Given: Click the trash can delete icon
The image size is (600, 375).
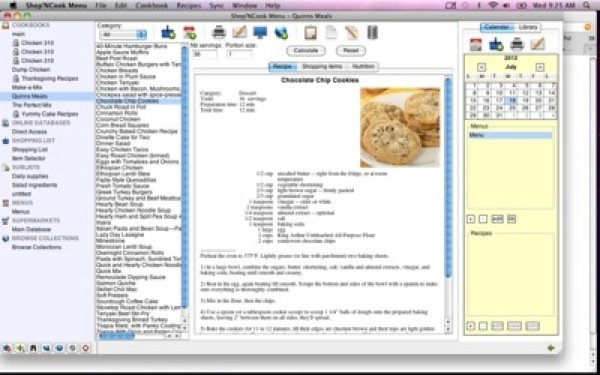Looking at the screenshot, I should click(x=372, y=32).
